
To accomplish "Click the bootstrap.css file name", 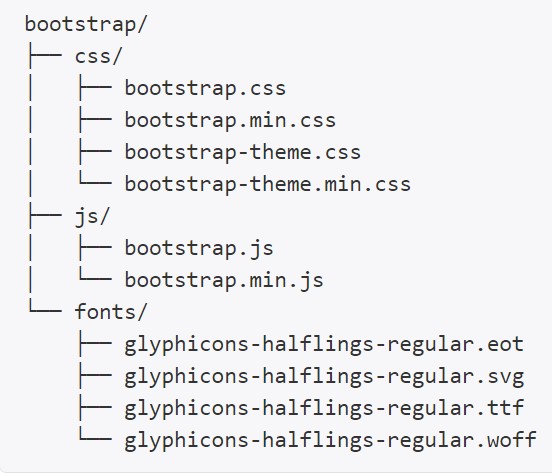I will tap(205, 88).
